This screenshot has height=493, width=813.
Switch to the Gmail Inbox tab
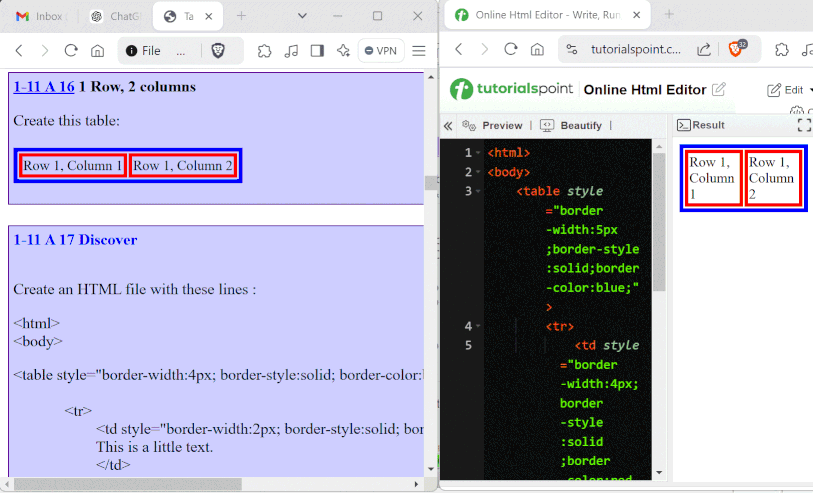(40, 16)
